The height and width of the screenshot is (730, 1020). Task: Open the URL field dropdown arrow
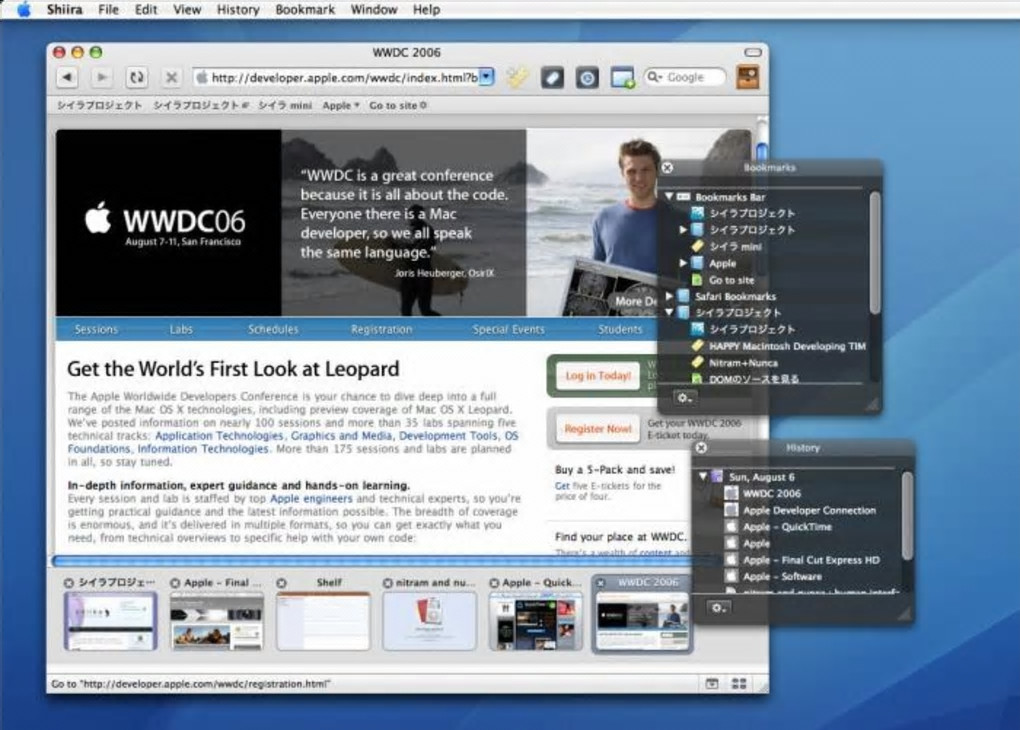click(487, 77)
